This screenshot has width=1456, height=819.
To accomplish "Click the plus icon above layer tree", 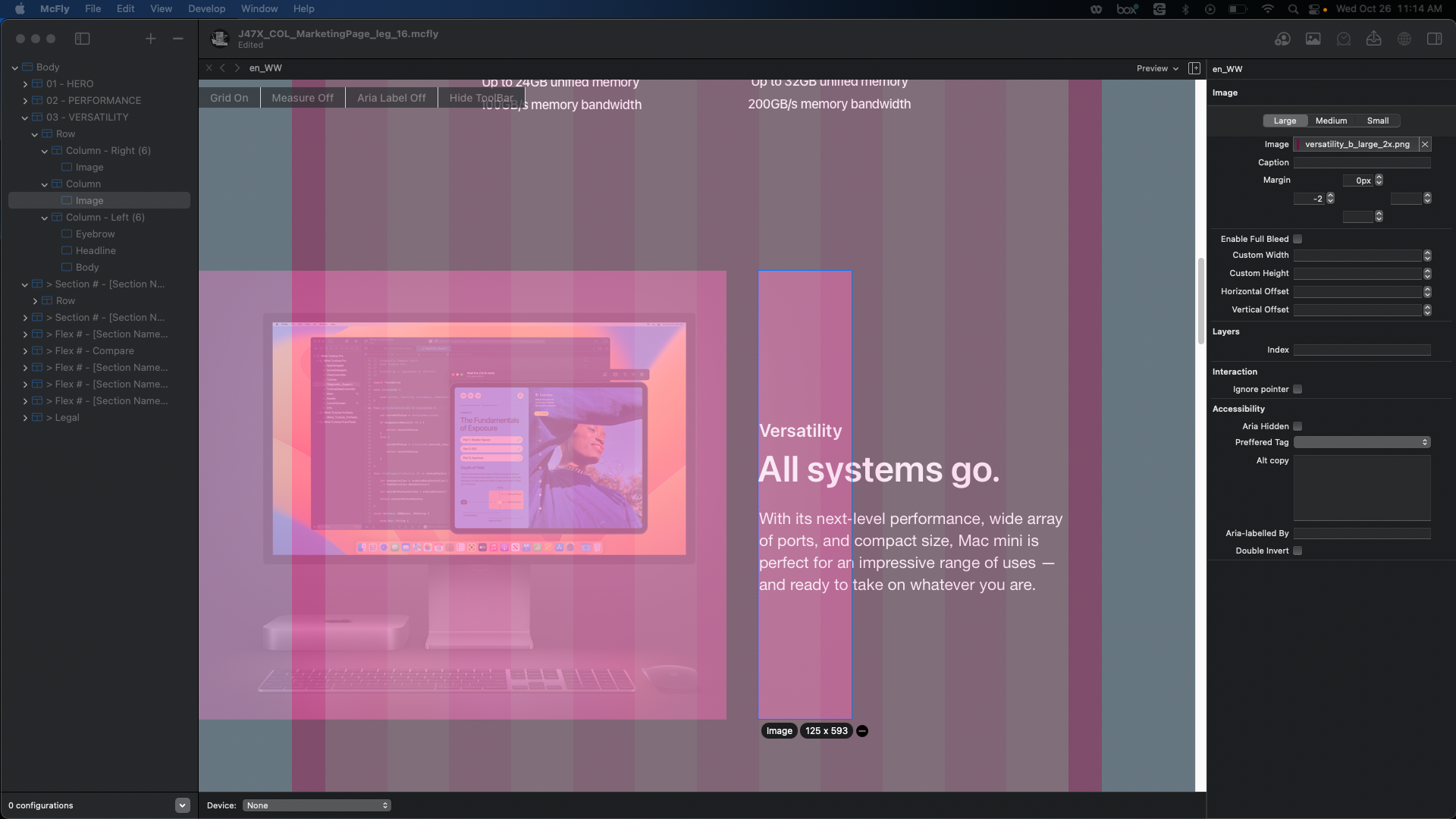I will (150, 39).
